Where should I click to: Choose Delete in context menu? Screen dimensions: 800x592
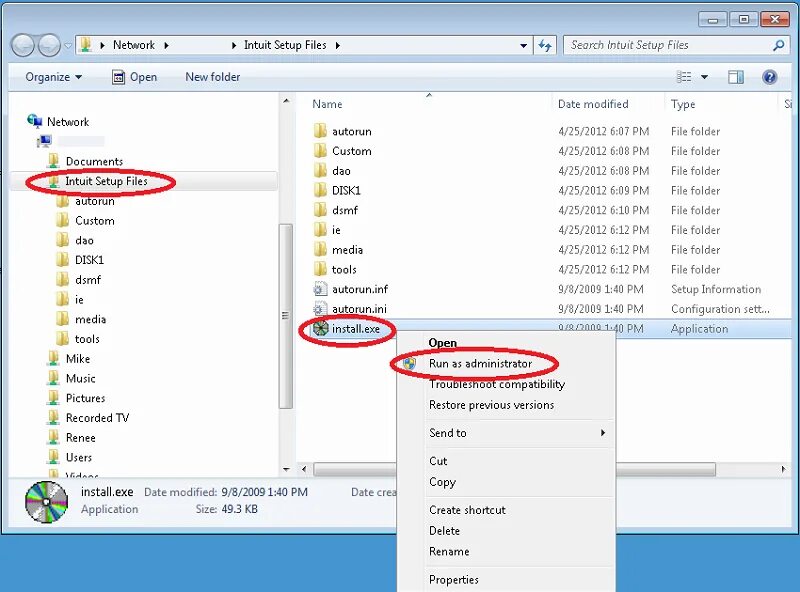pos(444,531)
